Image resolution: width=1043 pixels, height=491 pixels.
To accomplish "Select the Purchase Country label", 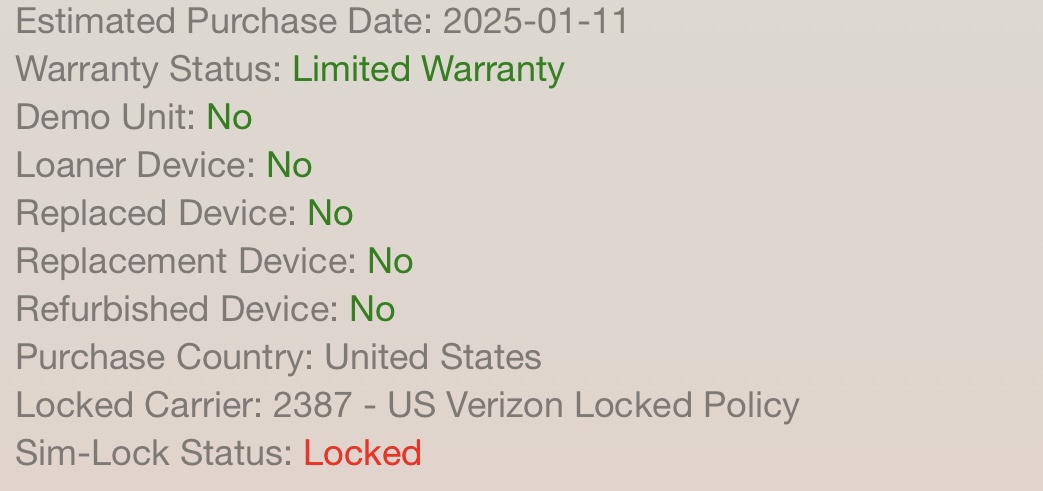I will click(x=164, y=357).
